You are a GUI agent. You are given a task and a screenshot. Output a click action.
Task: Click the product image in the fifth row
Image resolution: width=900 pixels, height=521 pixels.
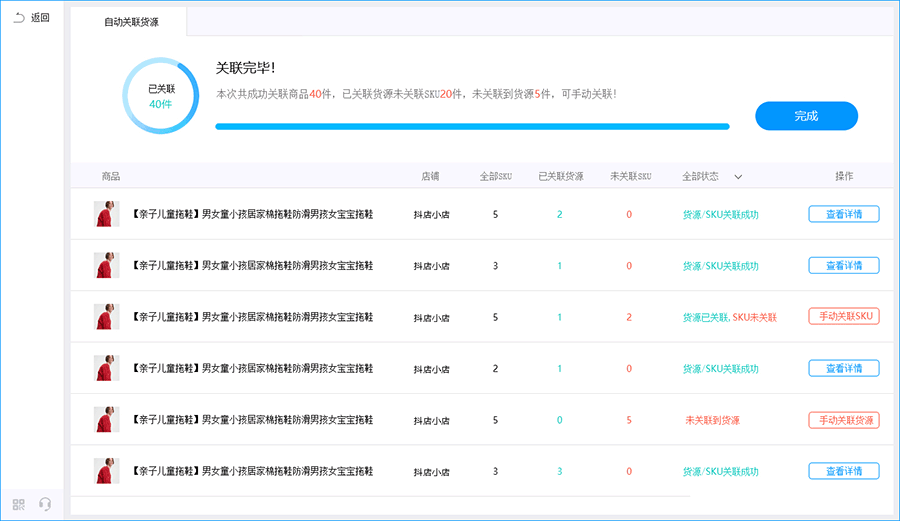[x=106, y=420]
